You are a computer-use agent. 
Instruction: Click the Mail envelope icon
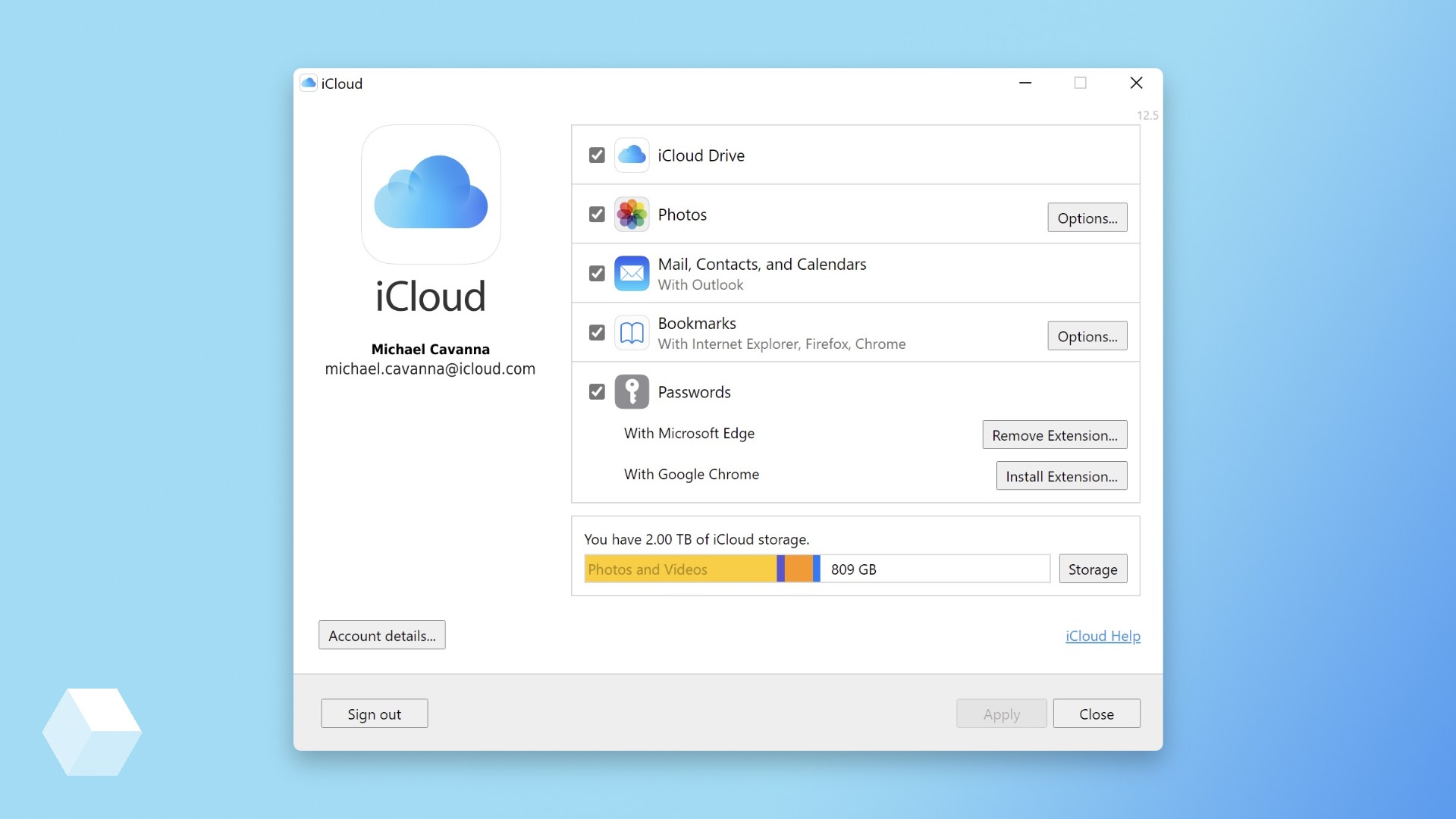632,274
